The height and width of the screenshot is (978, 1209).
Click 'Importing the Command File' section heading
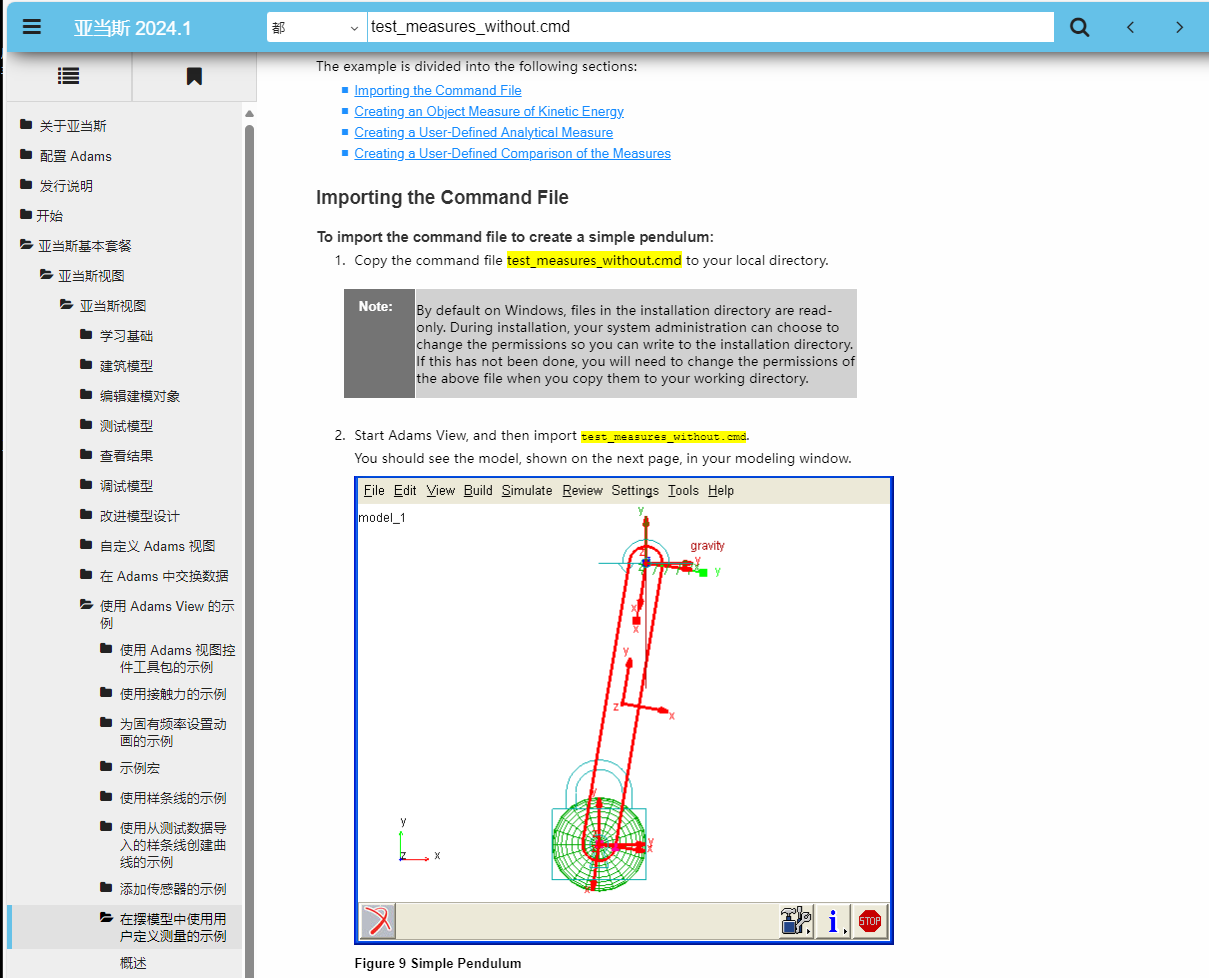(442, 197)
